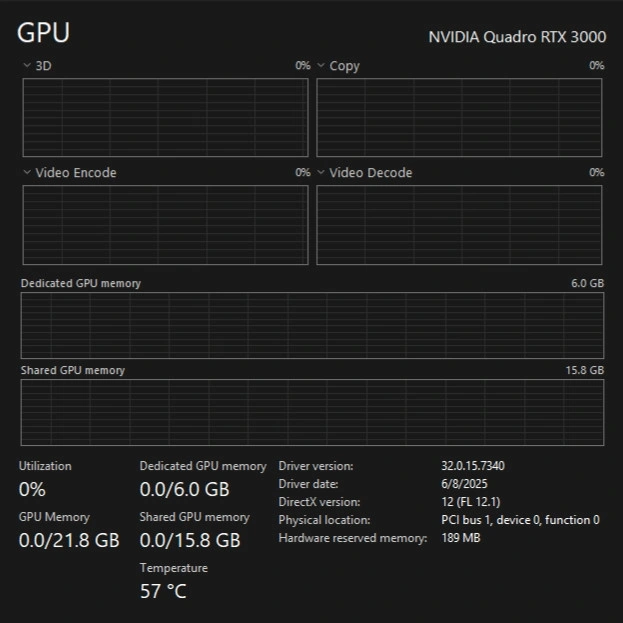Click the Copy engine graph
The height and width of the screenshot is (623, 623).
(x=459, y=117)
